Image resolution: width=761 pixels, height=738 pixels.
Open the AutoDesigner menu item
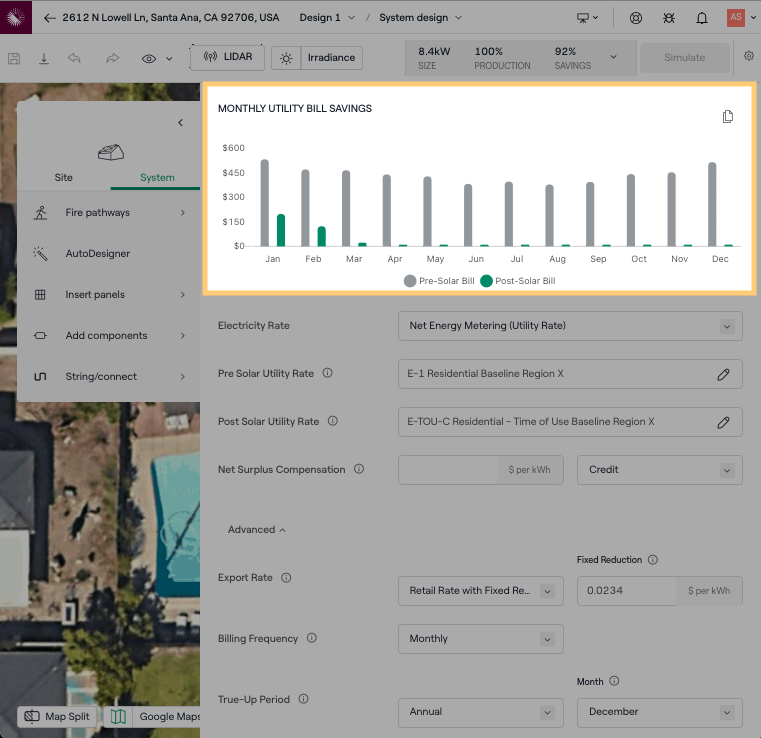98,254
